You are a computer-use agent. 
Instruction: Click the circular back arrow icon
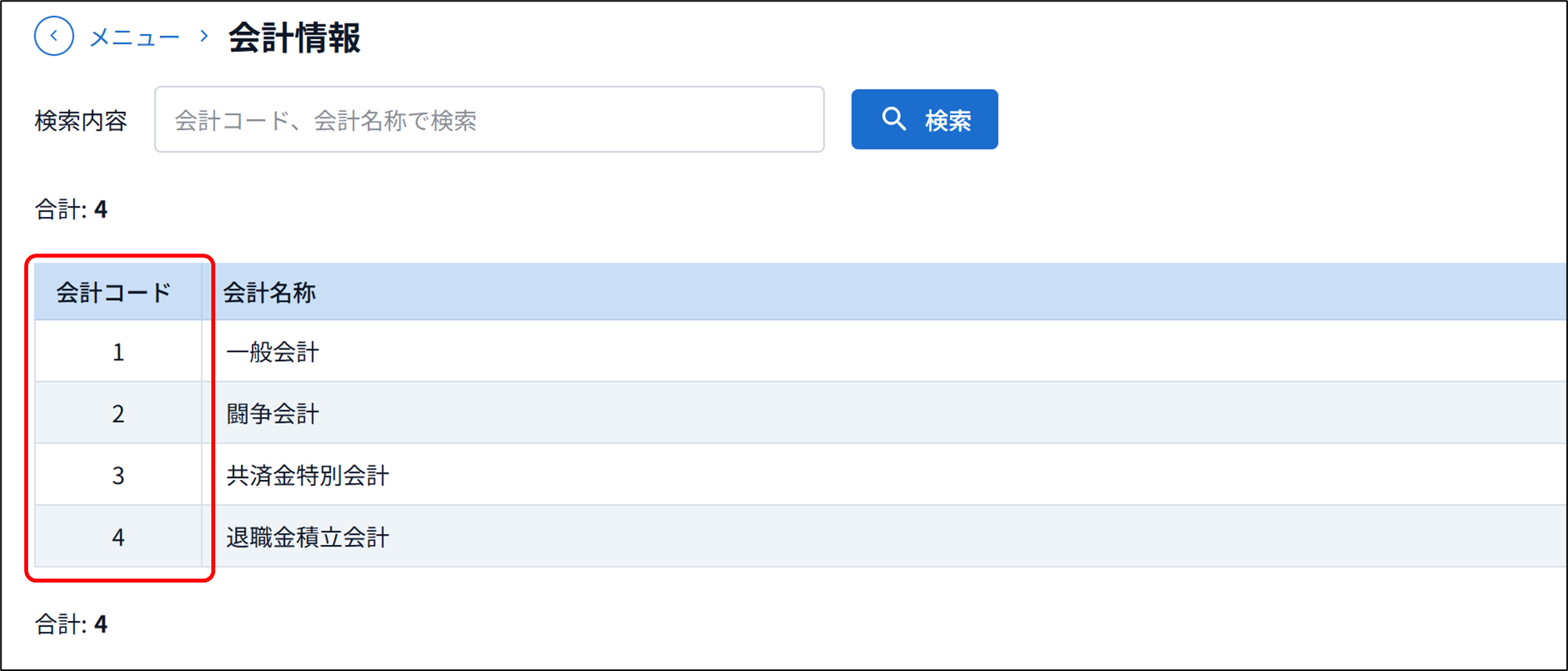pos(54,36)
